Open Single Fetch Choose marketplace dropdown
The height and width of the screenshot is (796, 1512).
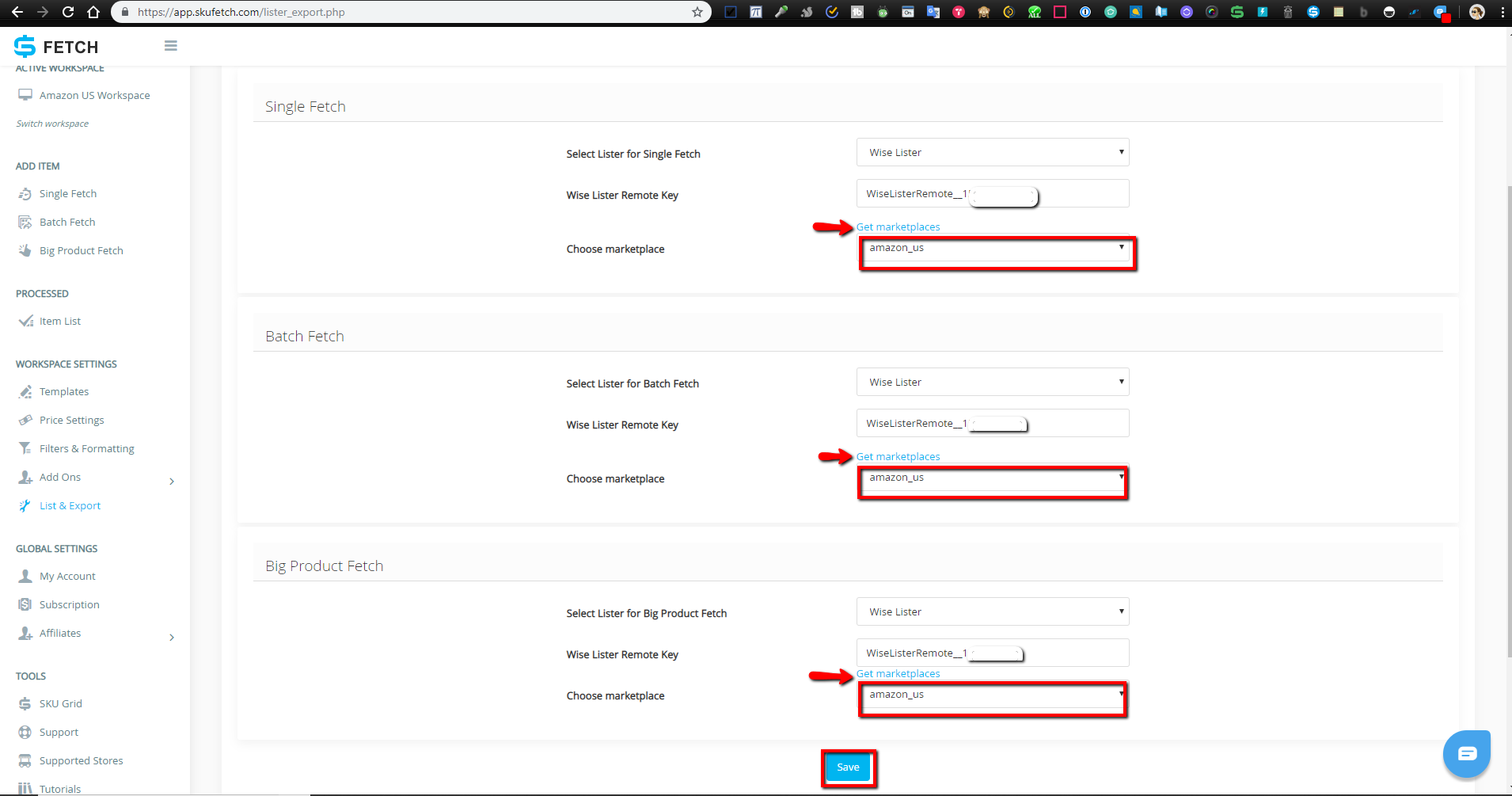pyautogui.click(x=993, y=248)
